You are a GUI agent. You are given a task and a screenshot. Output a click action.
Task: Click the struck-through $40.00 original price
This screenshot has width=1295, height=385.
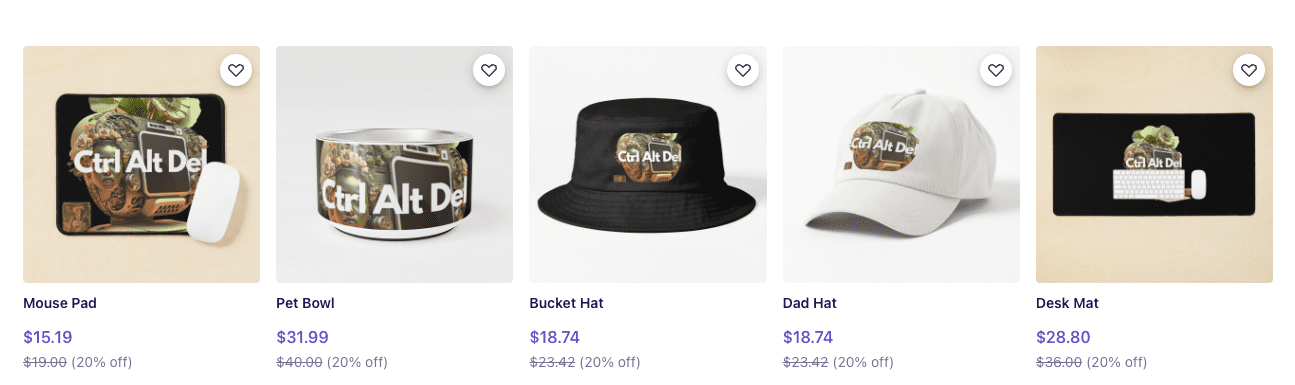pos(299,362)
